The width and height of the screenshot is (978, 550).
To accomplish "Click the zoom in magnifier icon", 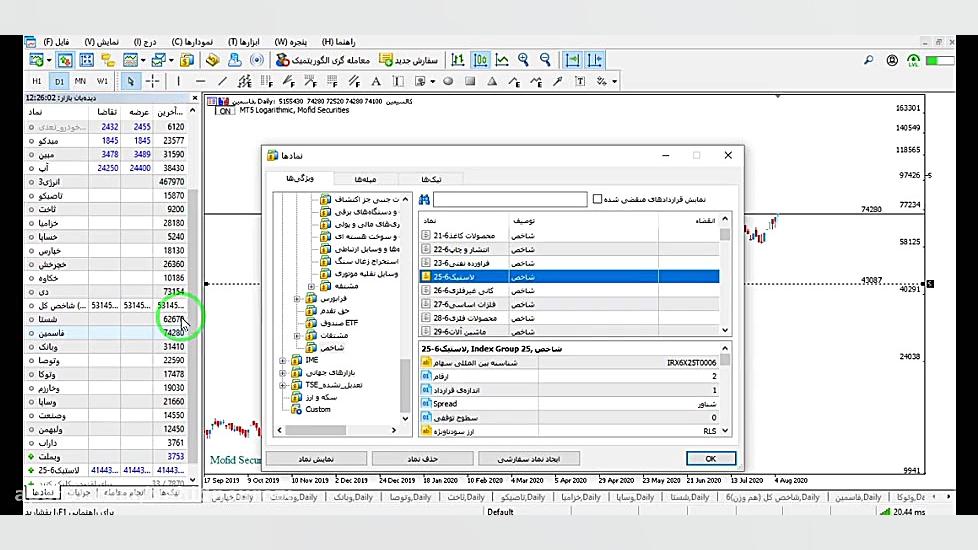I will [x=523, y=60].
